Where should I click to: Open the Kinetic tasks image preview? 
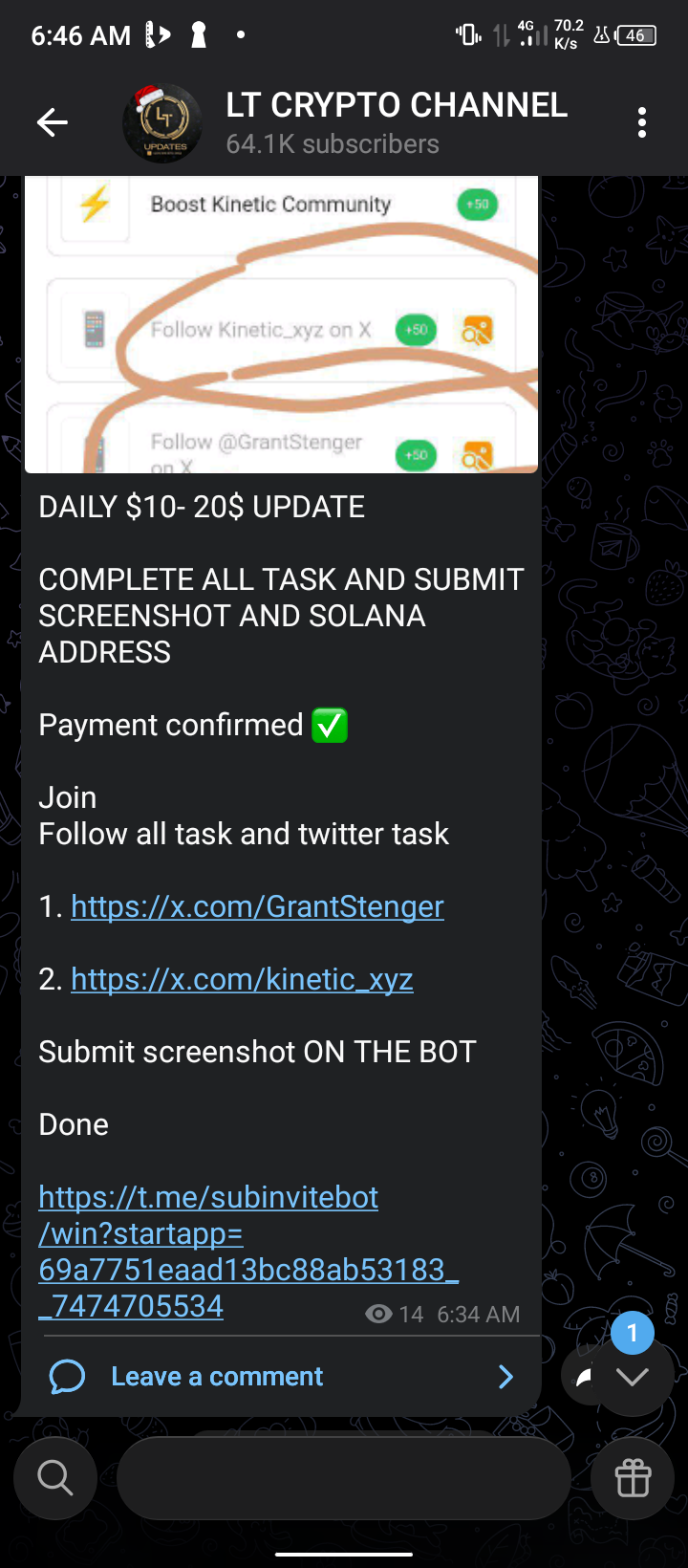click(x=281, y=324)
